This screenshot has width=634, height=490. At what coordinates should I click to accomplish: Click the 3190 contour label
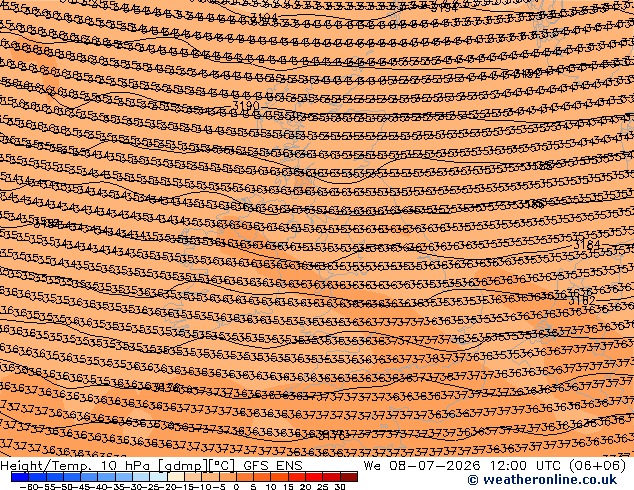(246, 106)
